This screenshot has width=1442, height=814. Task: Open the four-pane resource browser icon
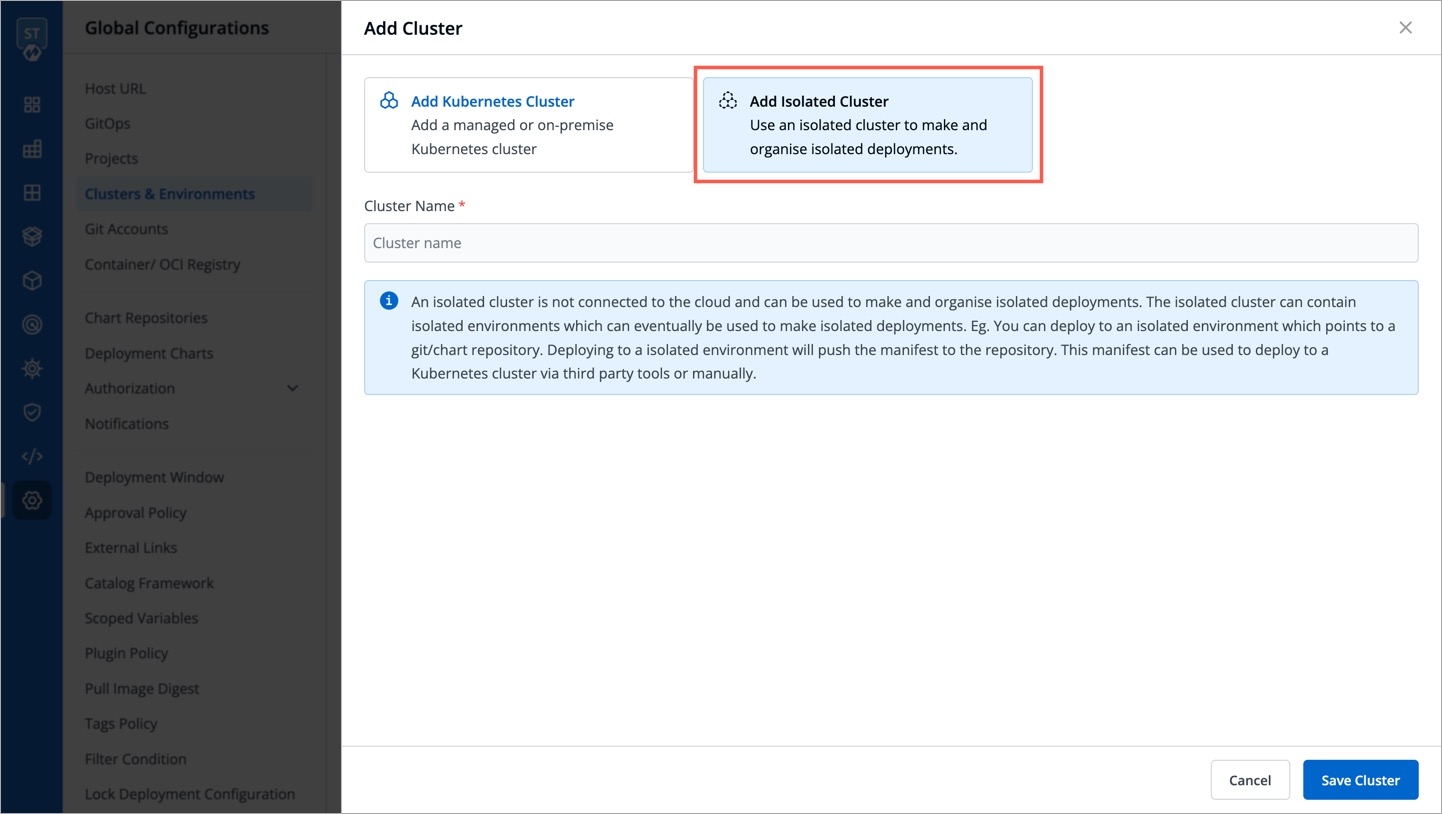tap(32, 193)
